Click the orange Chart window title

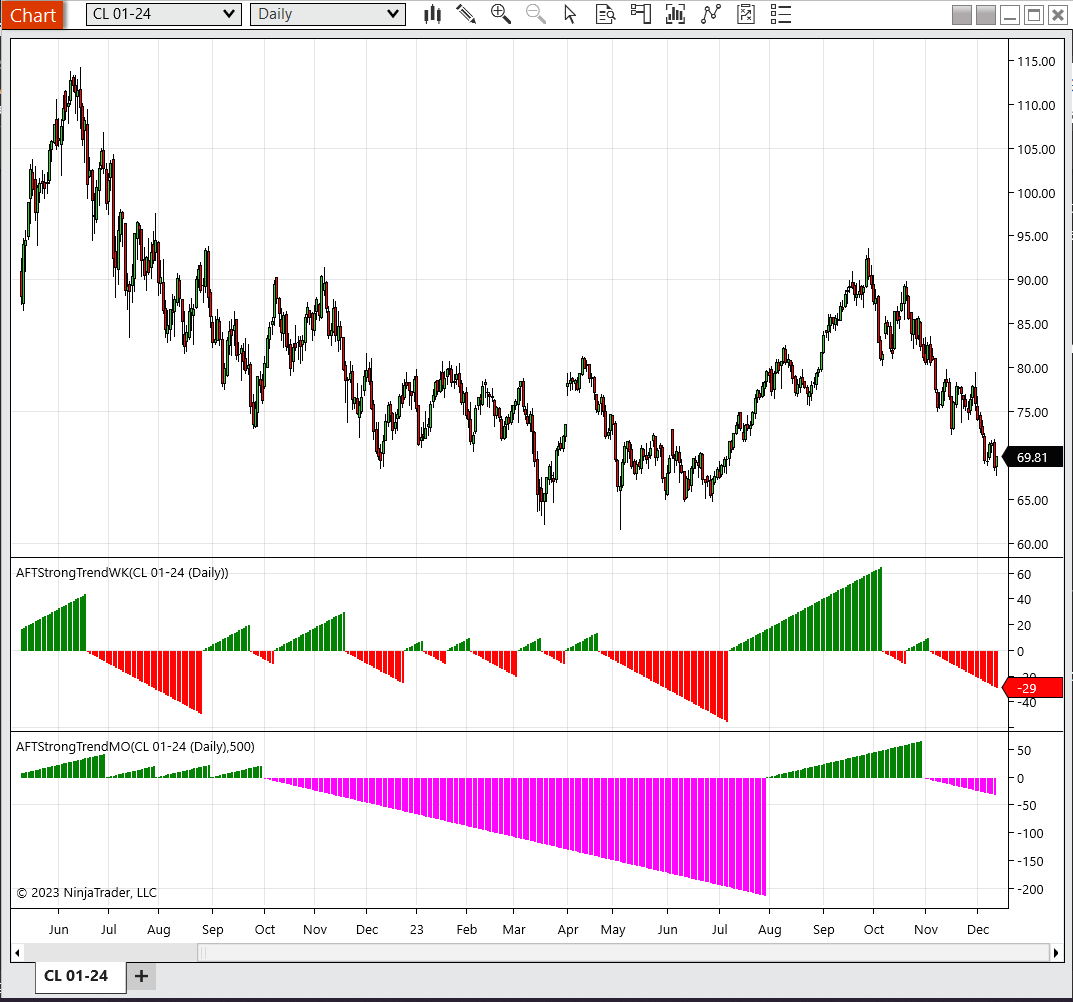tap(32, 14)
